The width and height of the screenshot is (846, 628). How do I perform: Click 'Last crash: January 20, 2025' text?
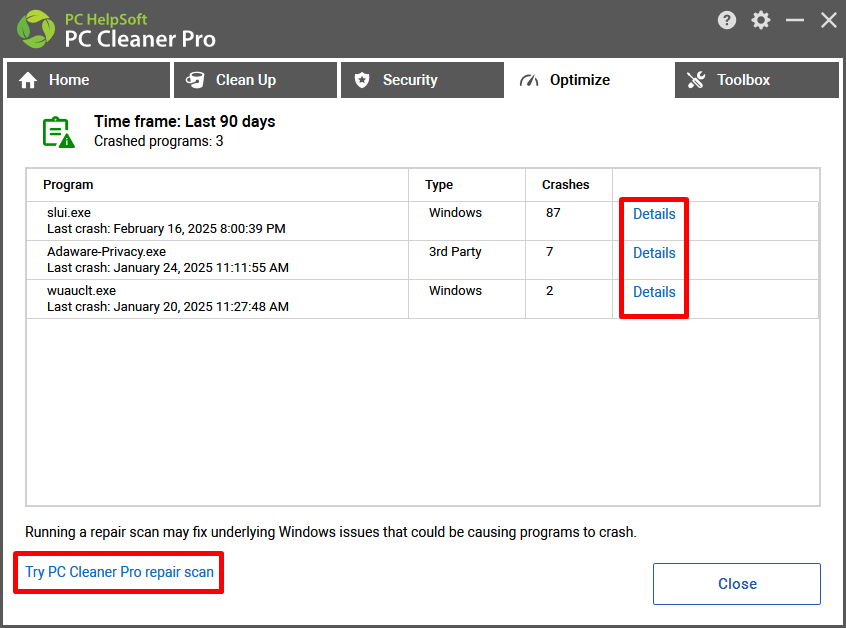pyautogui.click(x=168, y=306)
